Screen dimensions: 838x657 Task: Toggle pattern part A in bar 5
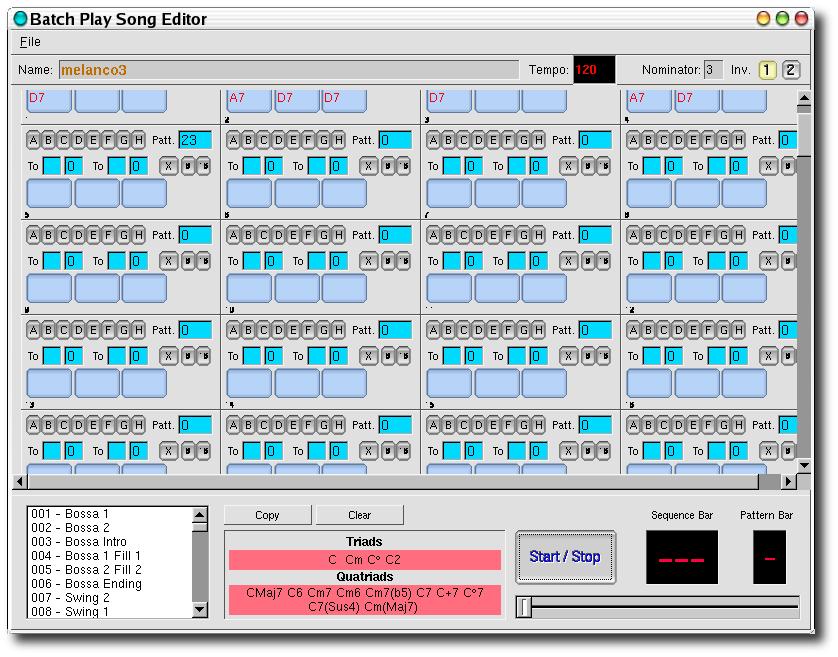pyautogui.click(x=33, y=141)
